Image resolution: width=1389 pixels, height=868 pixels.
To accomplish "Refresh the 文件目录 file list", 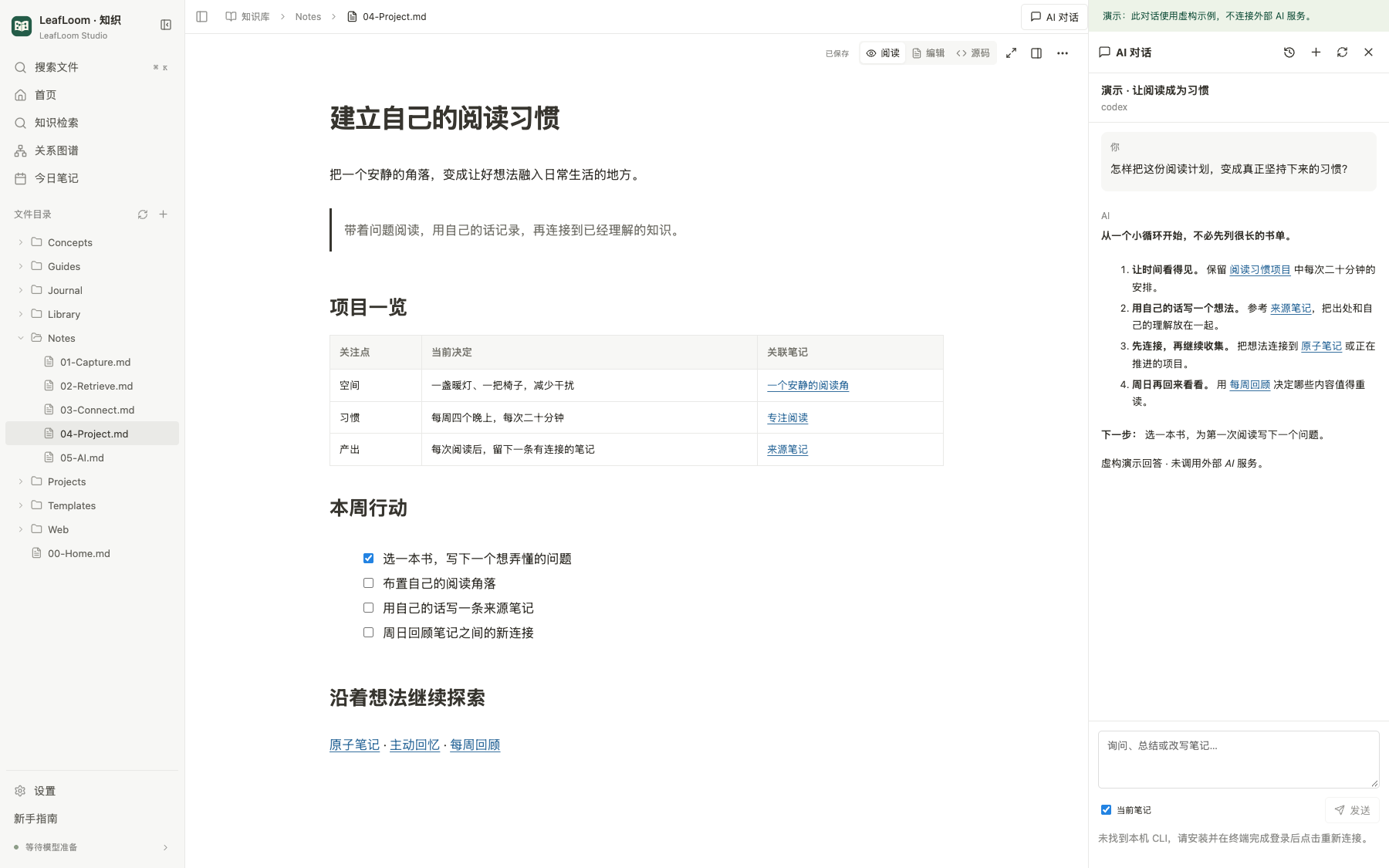I will tap(143, 214).
